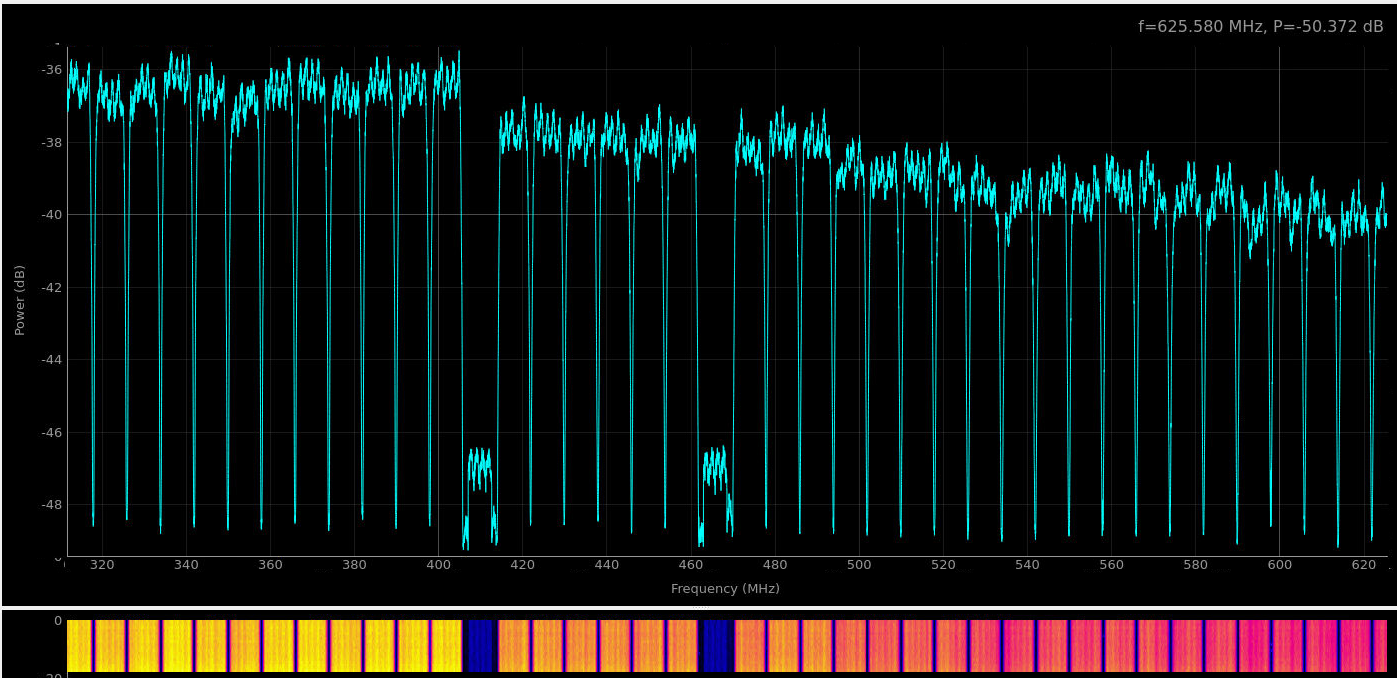Click the 320 tick on frequency axis
The width and height of the screenshot is (1397, 678).
tap(102, 565)
